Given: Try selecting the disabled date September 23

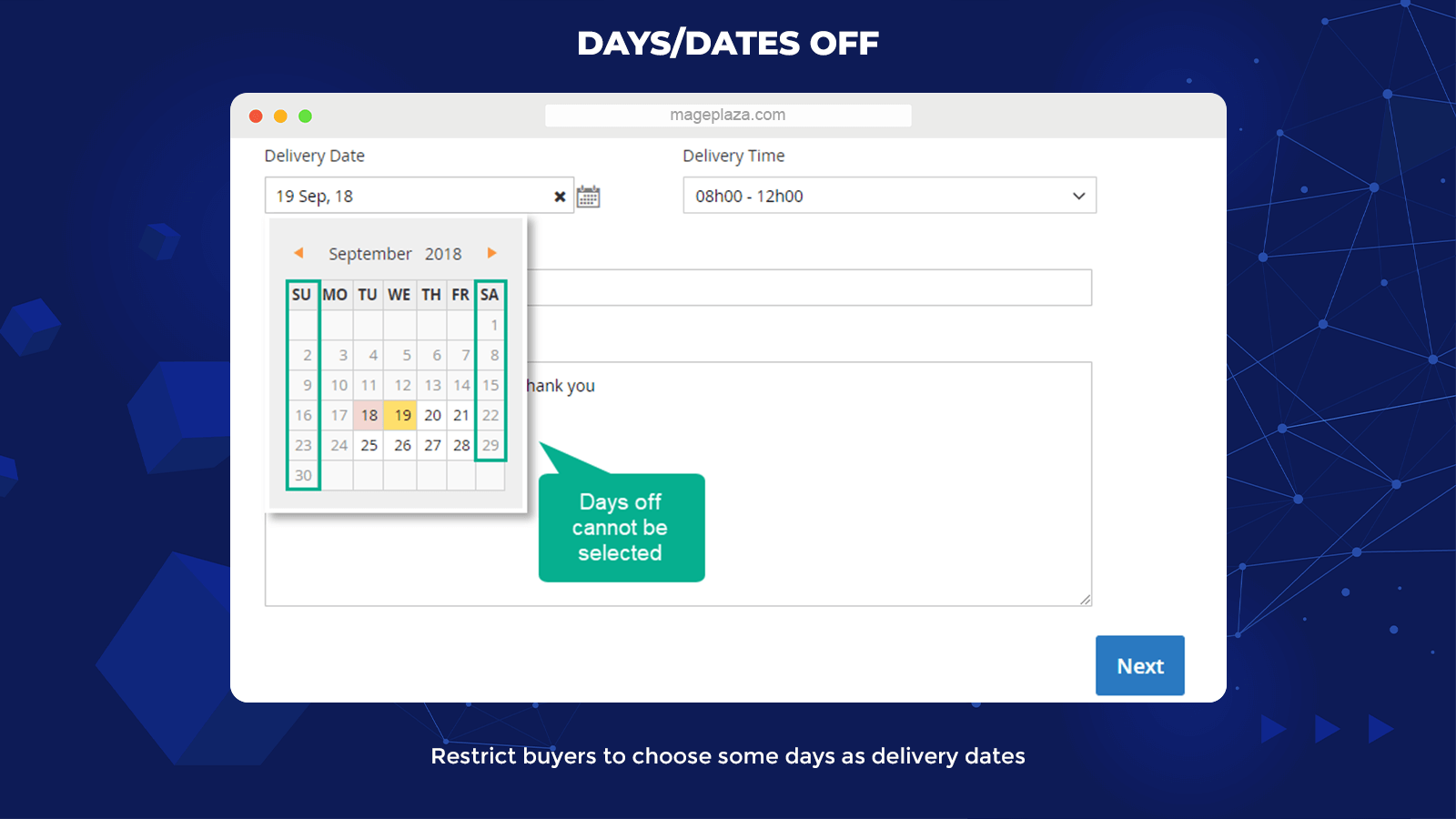Looking at the screenshot, I should [x=302, y=445].
